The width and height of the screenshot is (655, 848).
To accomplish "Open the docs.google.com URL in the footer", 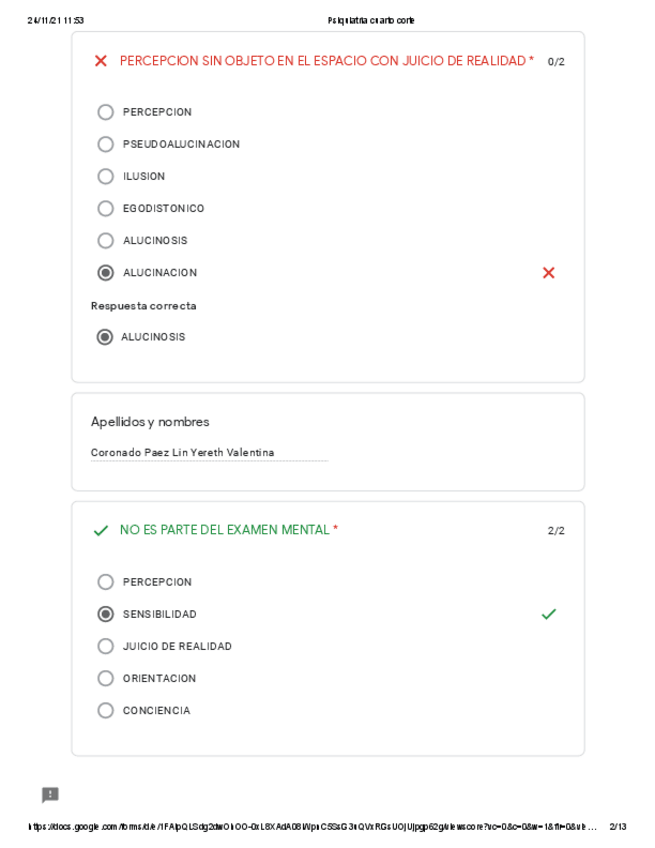I will click(312, 827).
